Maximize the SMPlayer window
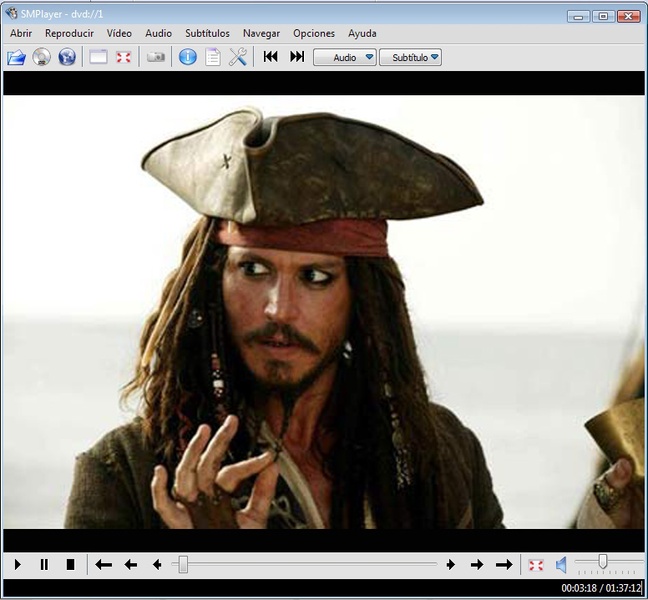Viewport: 648px width, 600px height. coord(603,17)
